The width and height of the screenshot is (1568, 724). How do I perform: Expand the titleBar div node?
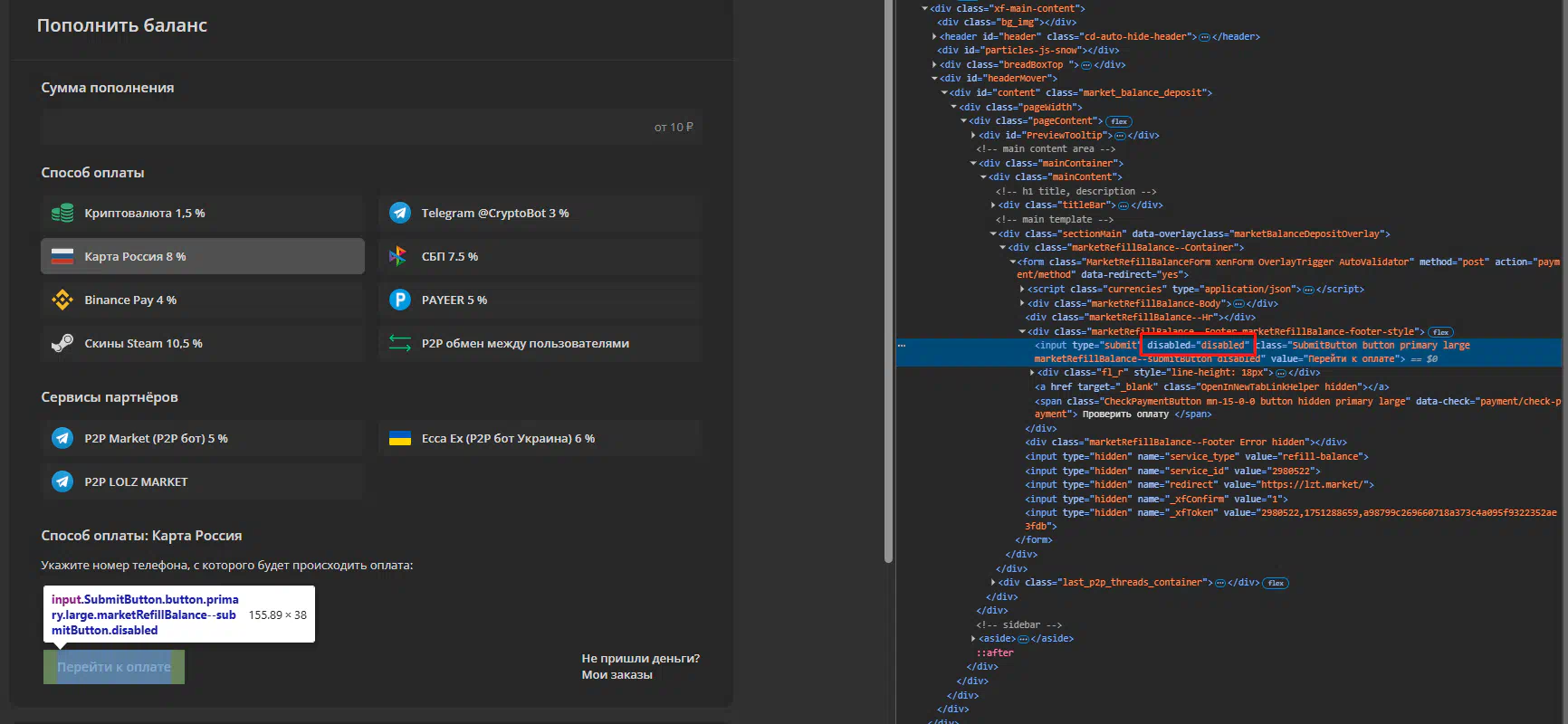click(993, 205)
